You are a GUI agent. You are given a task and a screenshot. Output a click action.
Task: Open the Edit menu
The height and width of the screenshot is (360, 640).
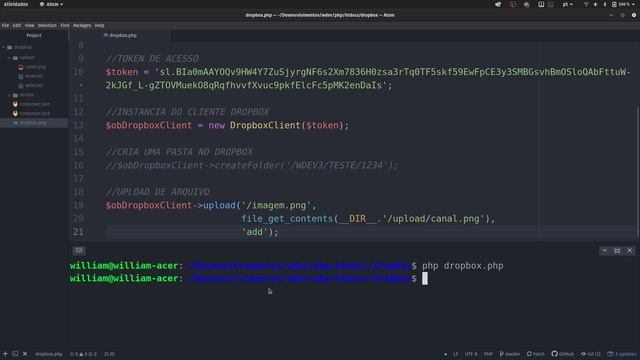17,25
